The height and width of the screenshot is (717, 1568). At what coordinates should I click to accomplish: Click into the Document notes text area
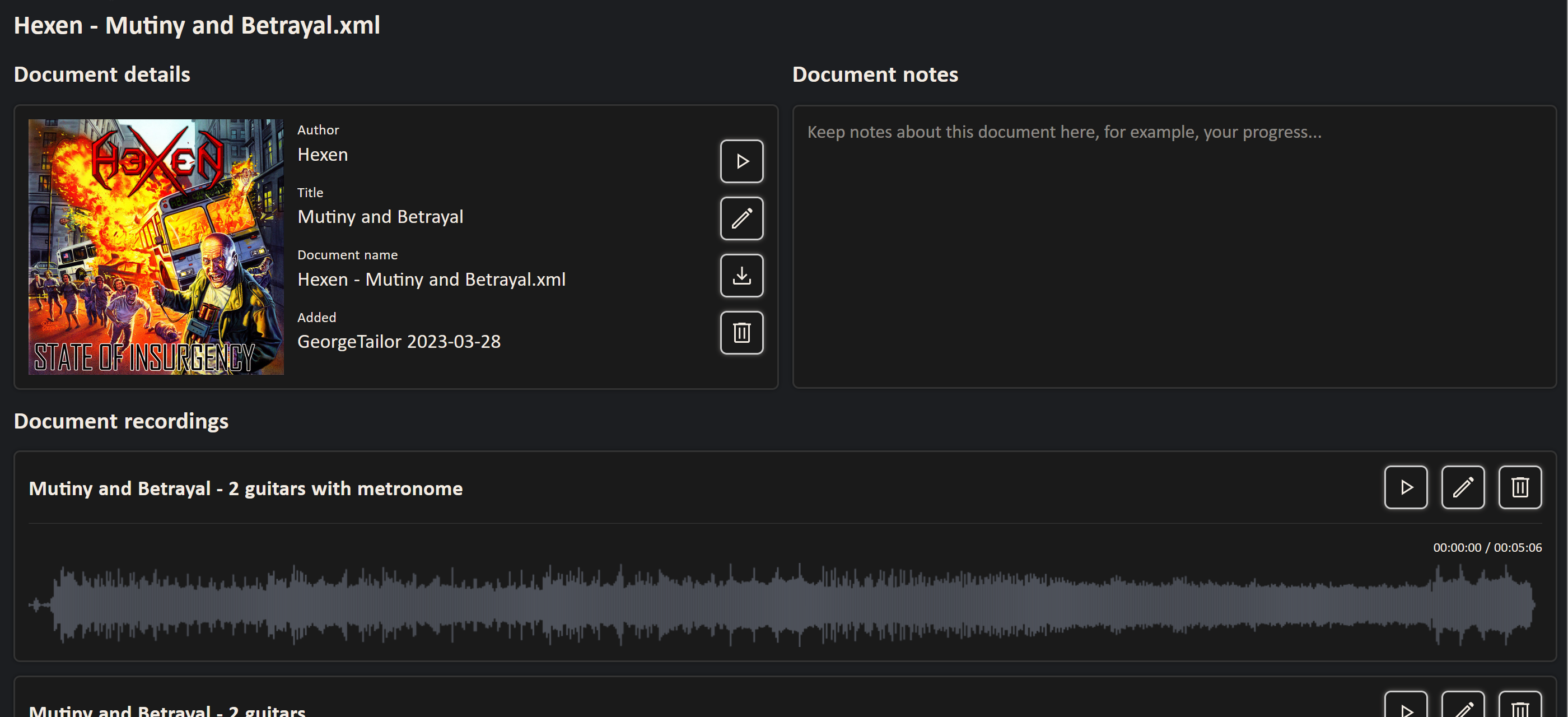[1174, 246]
